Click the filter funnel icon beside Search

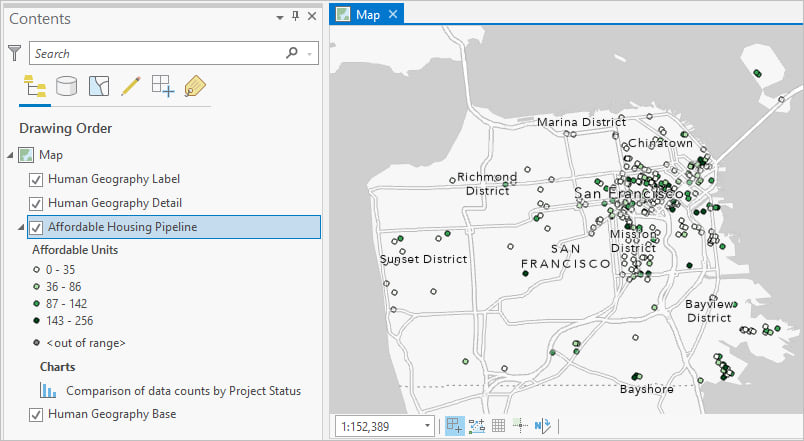[14, 53]
